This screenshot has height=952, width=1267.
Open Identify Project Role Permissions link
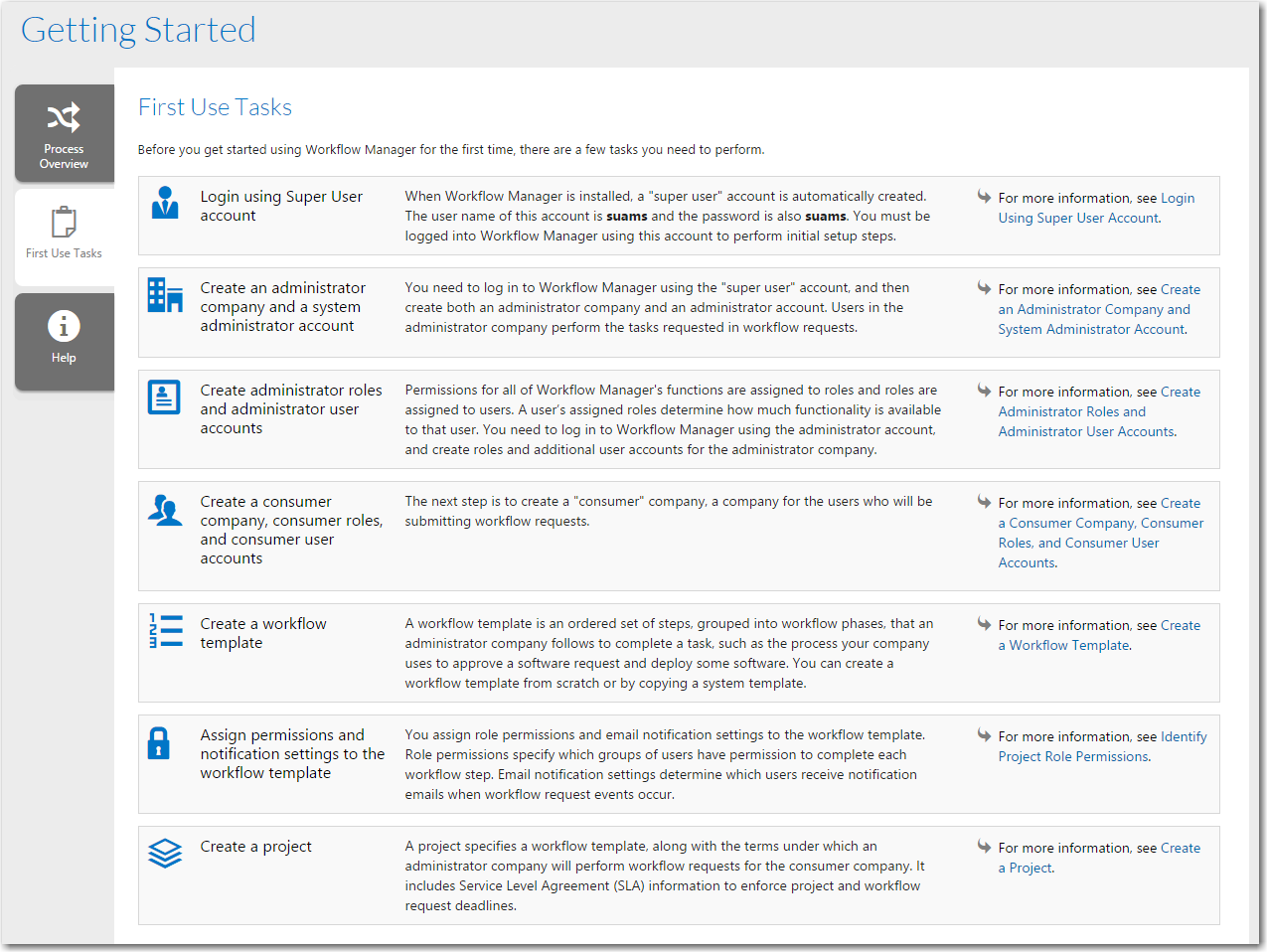click(x=1103, y=746)
